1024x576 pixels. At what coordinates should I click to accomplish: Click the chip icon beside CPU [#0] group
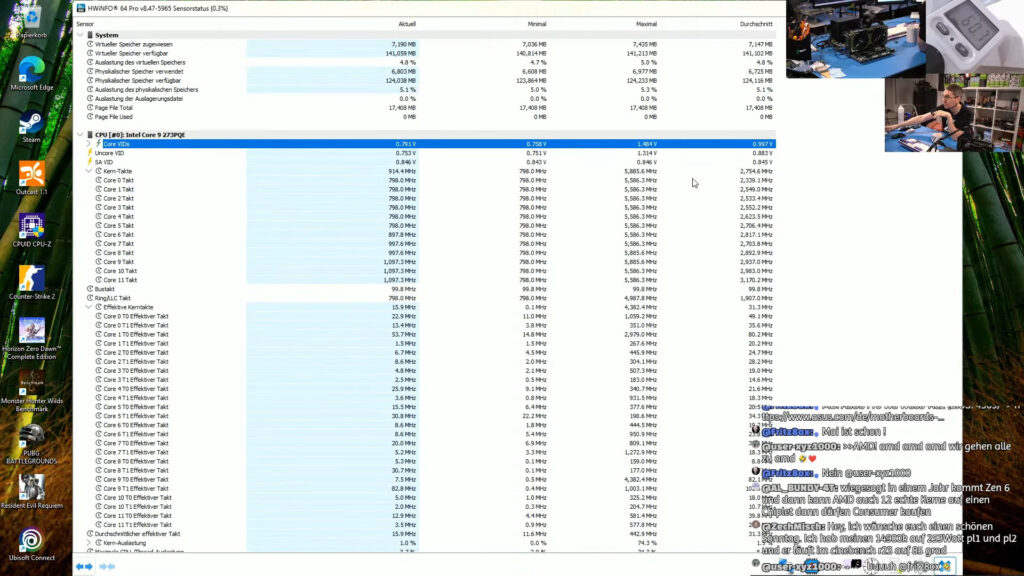pos(90,135)
